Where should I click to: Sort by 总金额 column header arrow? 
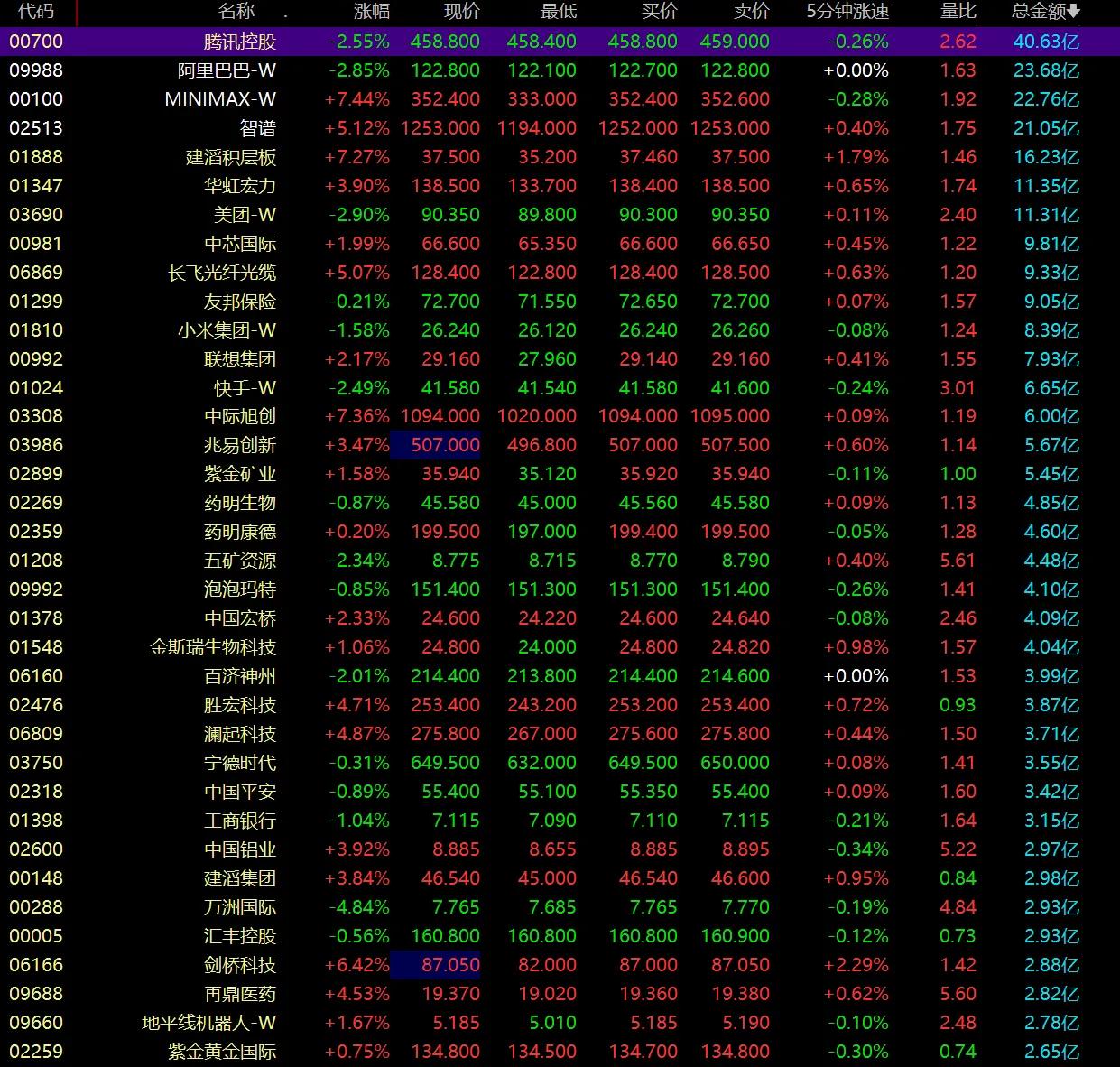(x=1073, y=12)
